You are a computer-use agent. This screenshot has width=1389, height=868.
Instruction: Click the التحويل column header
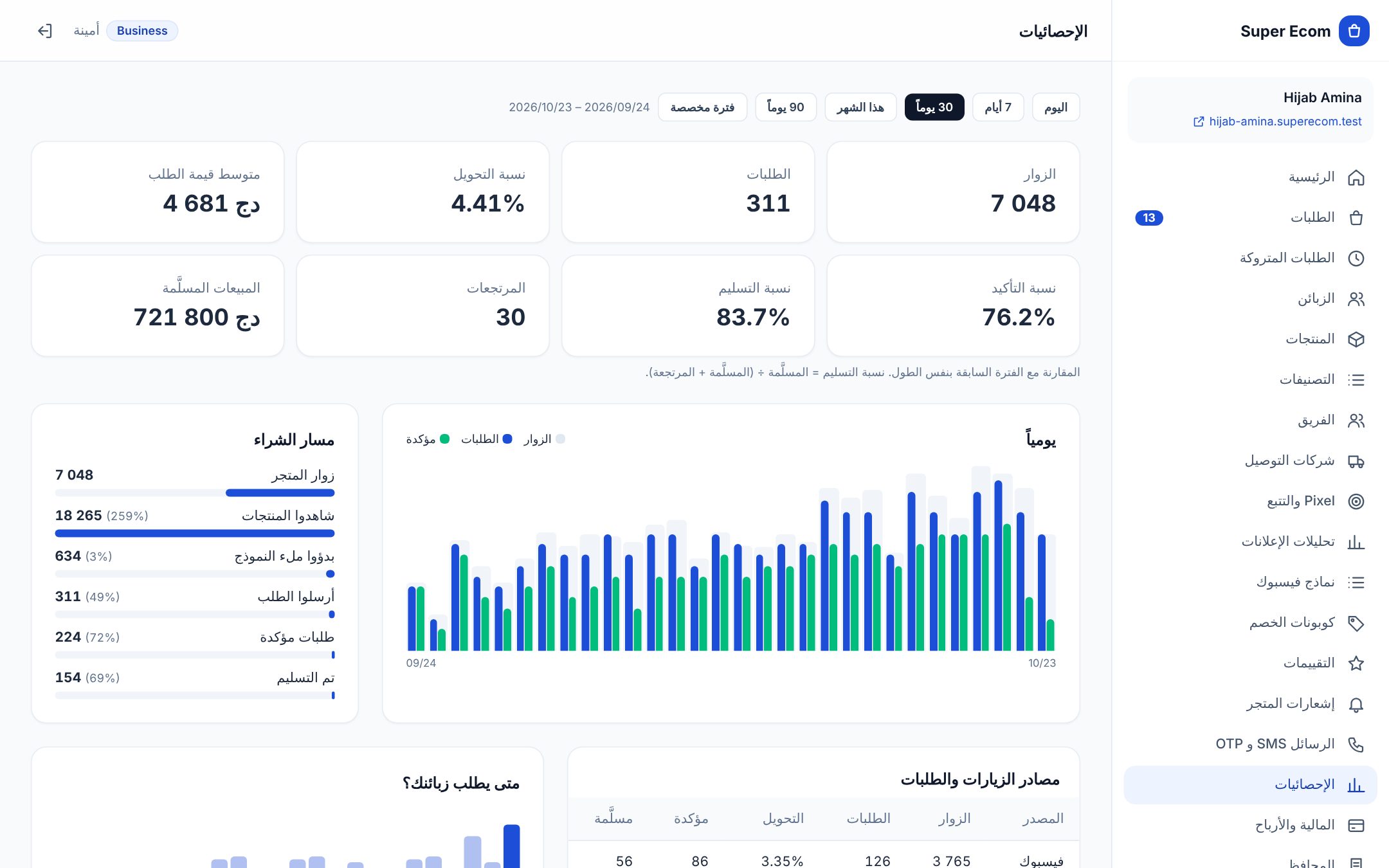(x=783, y=818)
